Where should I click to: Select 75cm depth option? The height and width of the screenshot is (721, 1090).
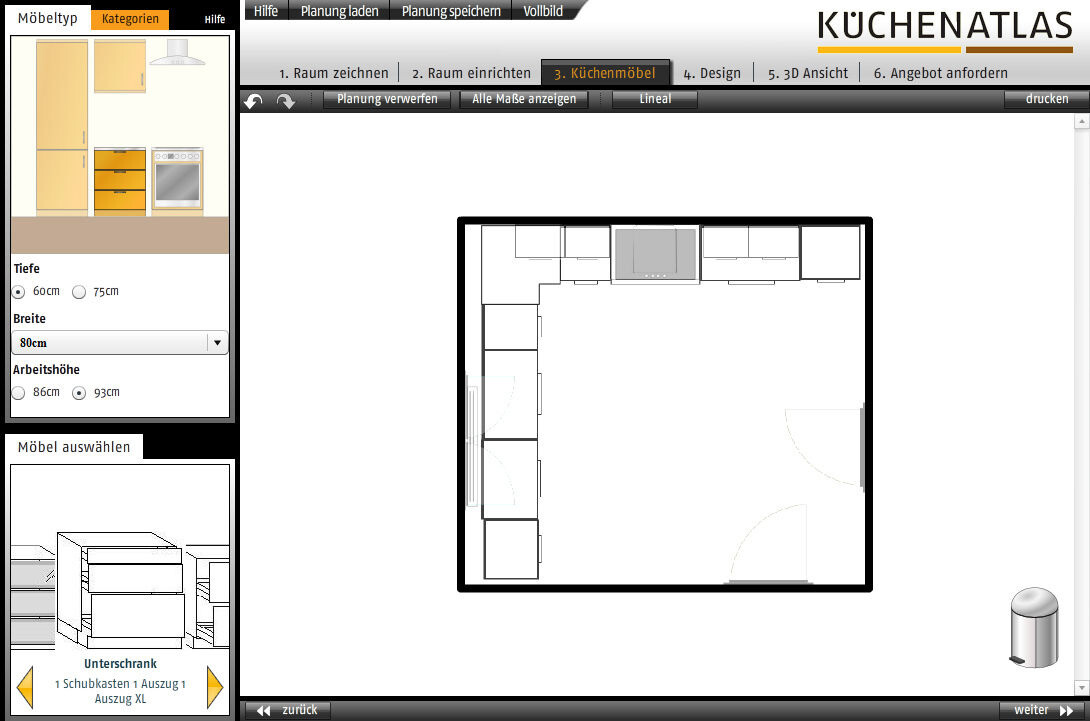coord(79,292)
